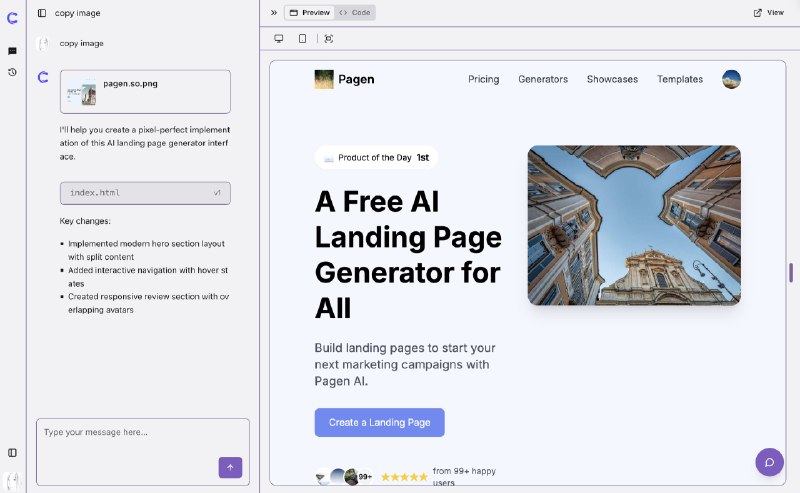Click the Pagen logo image

[324, 80]
